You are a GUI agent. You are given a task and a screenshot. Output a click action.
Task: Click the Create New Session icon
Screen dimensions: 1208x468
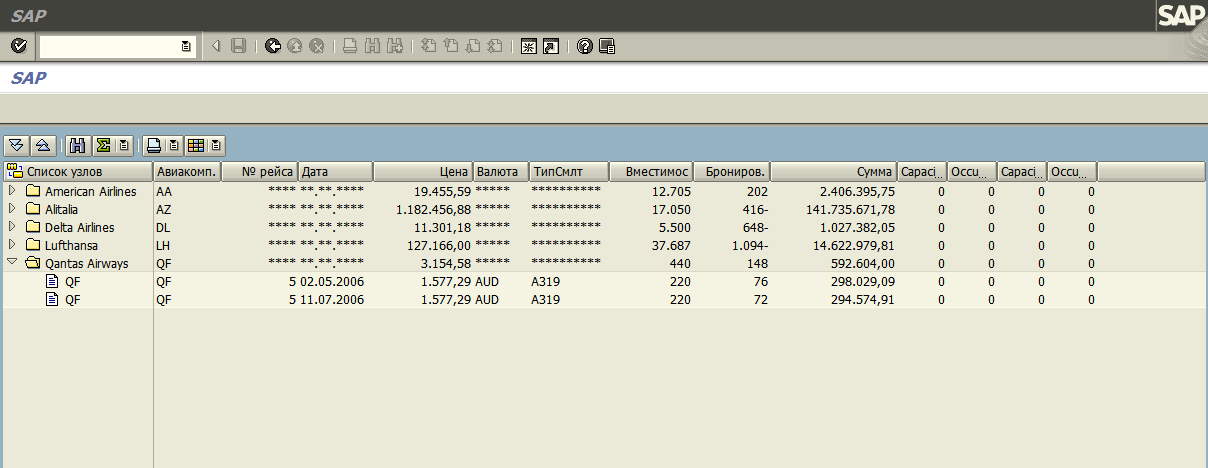tap(529, 46)
